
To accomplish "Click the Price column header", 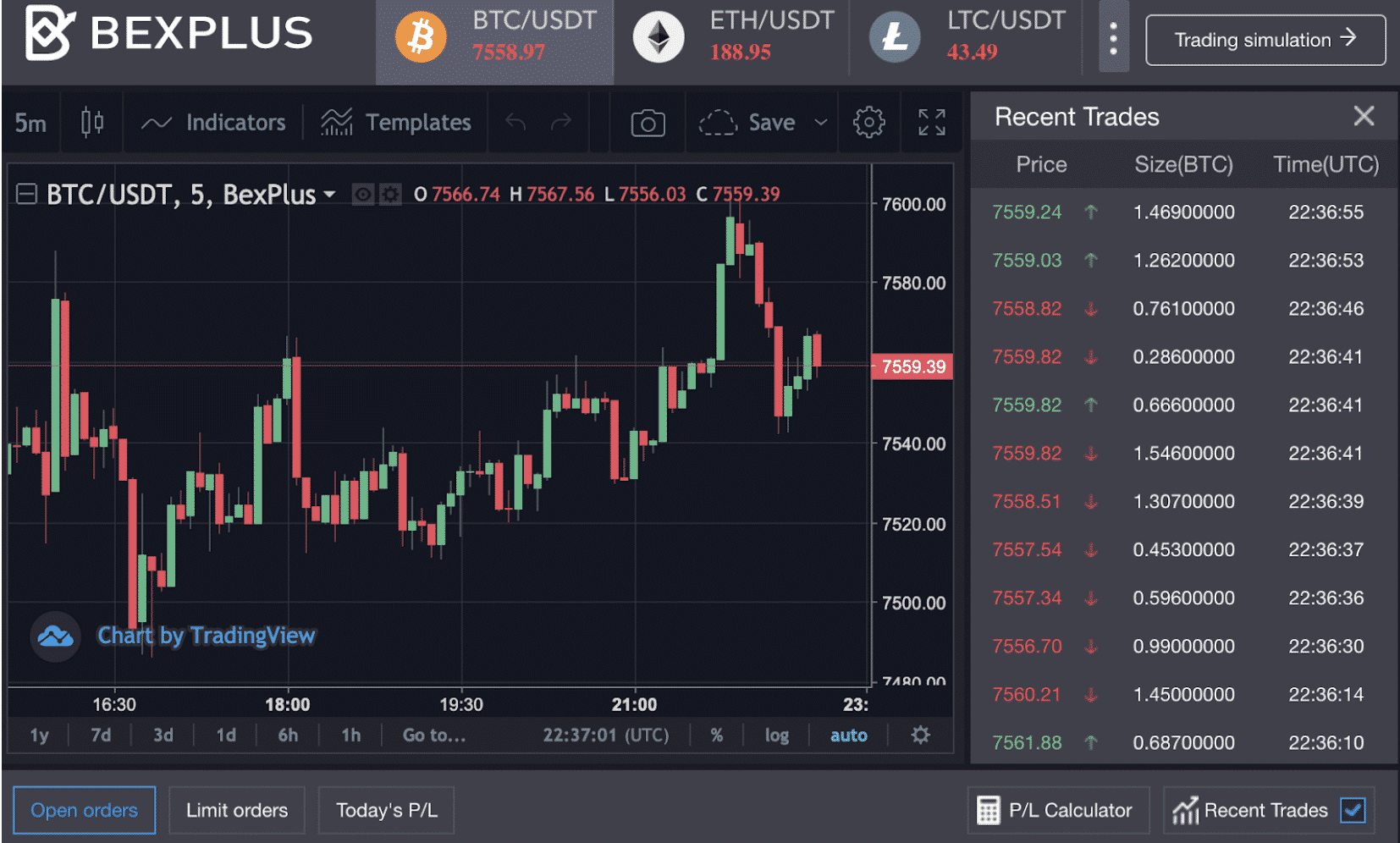I will pos(1042,164).
